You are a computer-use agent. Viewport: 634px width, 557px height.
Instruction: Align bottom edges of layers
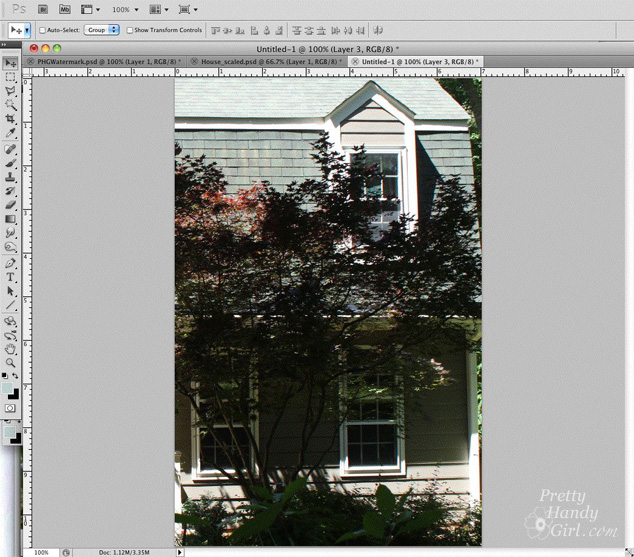pos(240,30)
